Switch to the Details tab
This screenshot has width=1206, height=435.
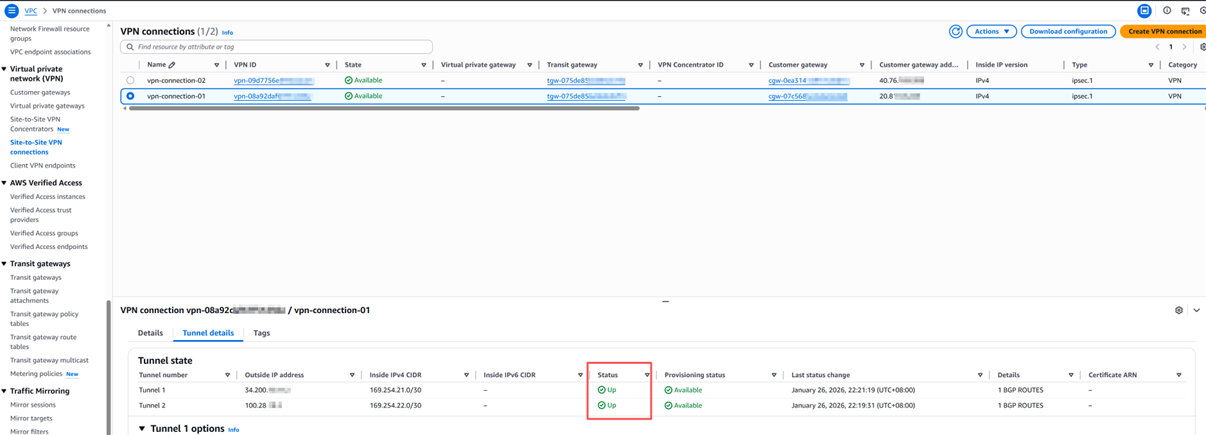tap(150, 333)
